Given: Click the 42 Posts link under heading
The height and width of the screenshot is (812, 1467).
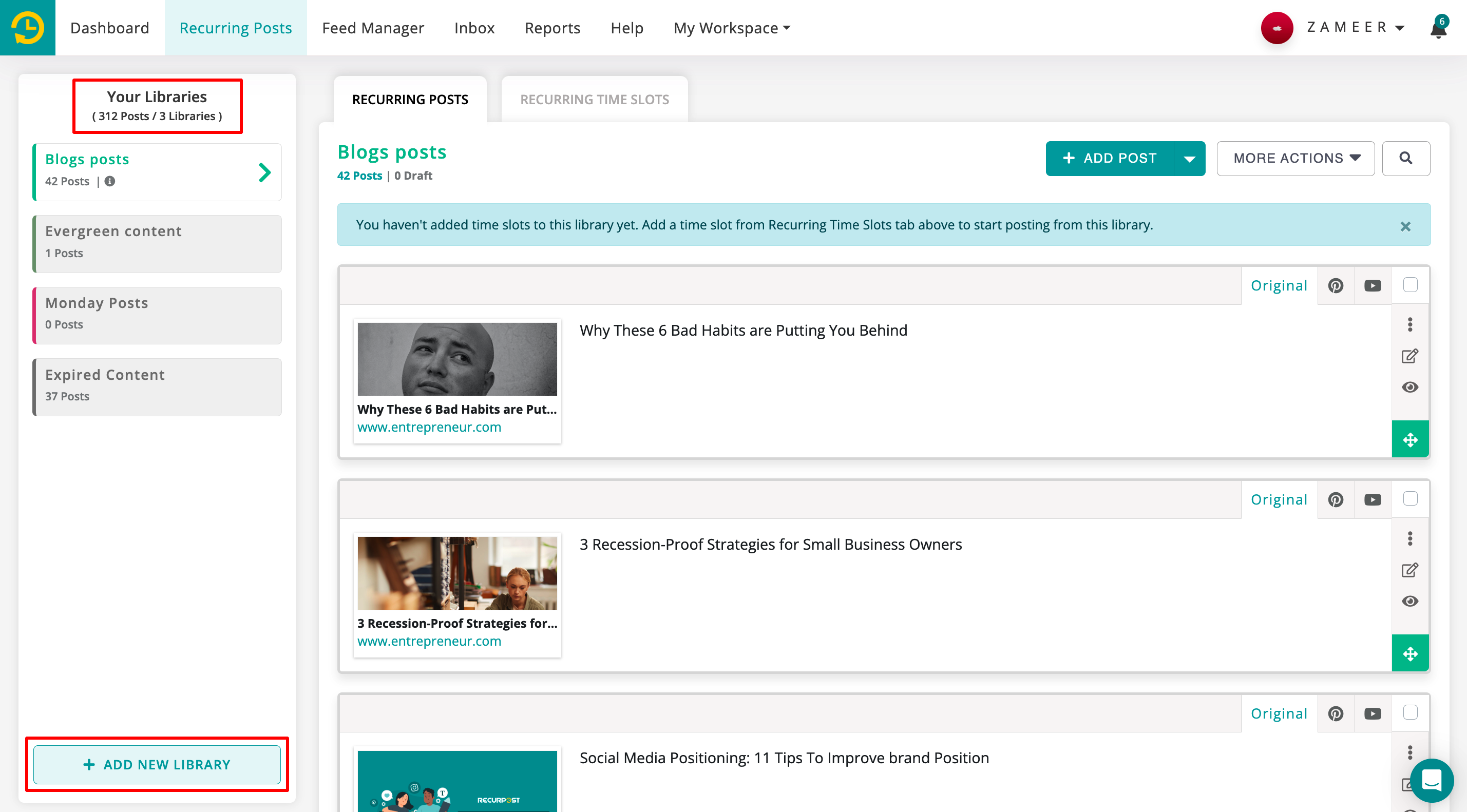Looking at the screenshot, I should (x=359, y=176).
